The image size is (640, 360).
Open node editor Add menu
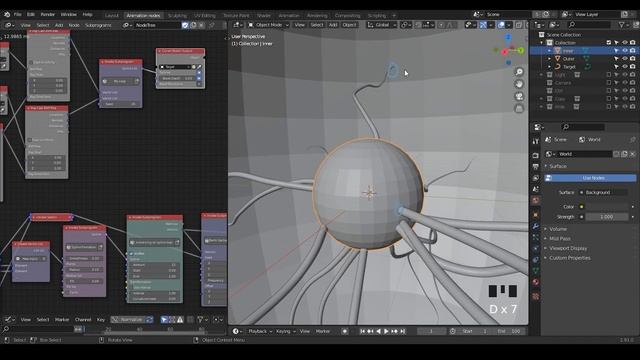pos(59,25)
